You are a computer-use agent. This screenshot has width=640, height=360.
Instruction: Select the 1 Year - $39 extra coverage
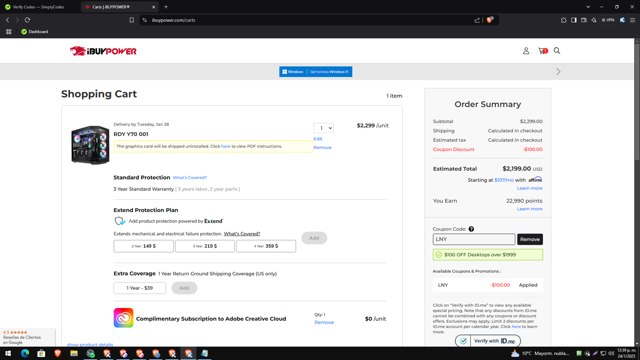tap(140, 288)
